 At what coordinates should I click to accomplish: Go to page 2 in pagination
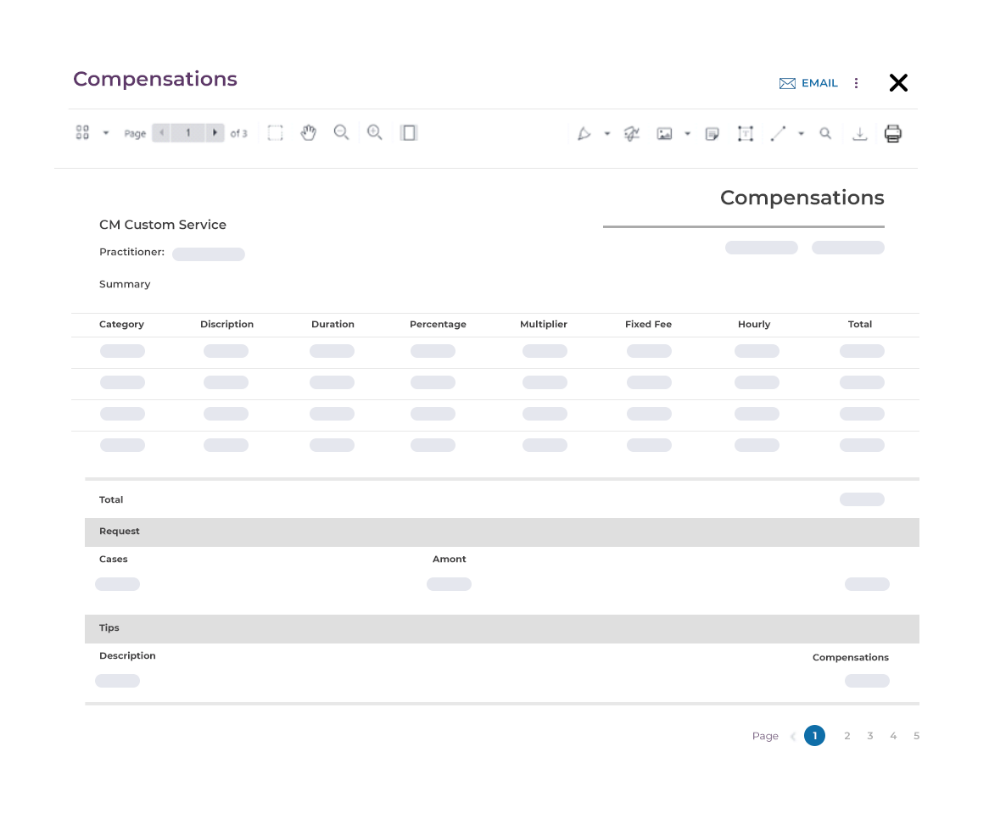pos(847,736)
